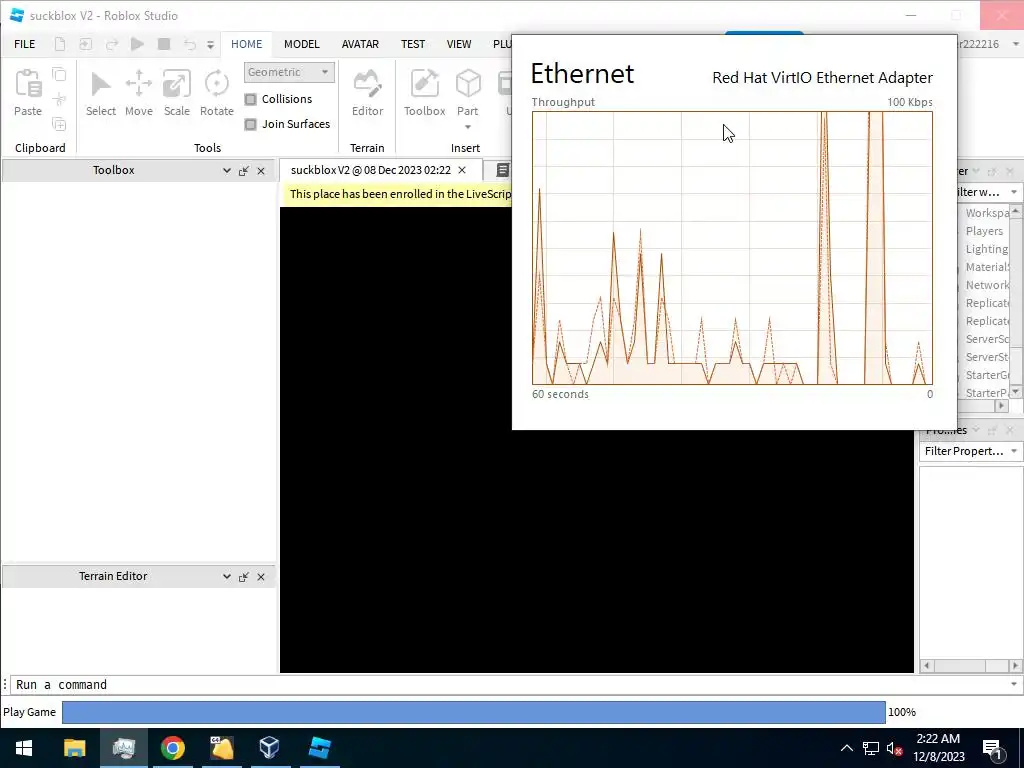
Task: Switch to the AVATAR ribbon tab
Action: coord(360,44)
